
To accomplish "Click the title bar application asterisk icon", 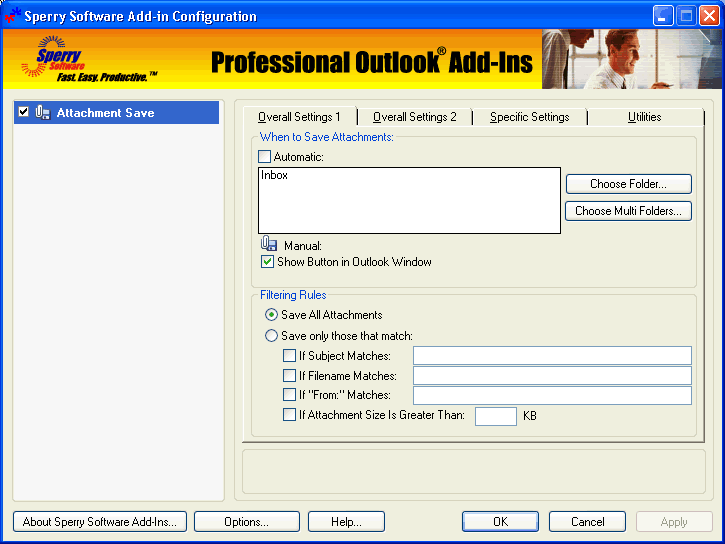I will tap(12, 16).
